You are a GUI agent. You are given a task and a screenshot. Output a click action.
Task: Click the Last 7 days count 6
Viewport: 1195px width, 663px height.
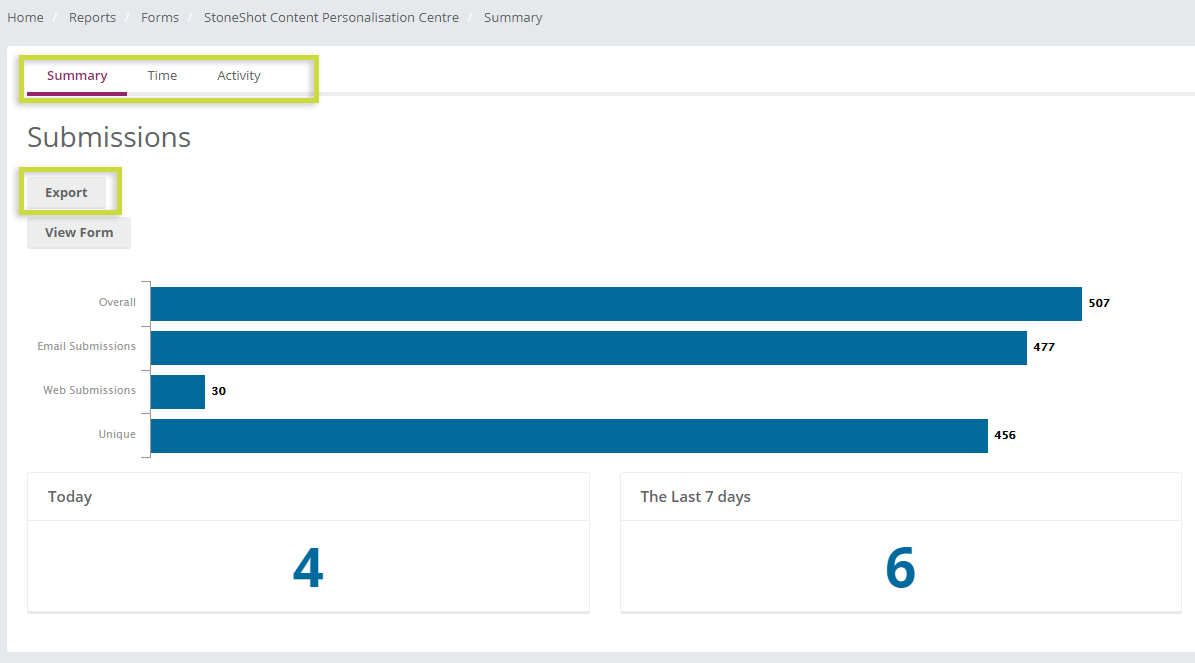coord(900,568)
